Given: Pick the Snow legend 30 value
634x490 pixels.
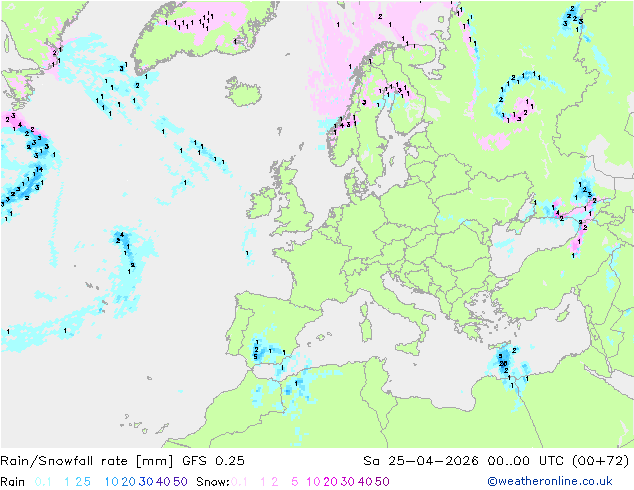Looking at the screenshot, I should [x=348, y=482].
